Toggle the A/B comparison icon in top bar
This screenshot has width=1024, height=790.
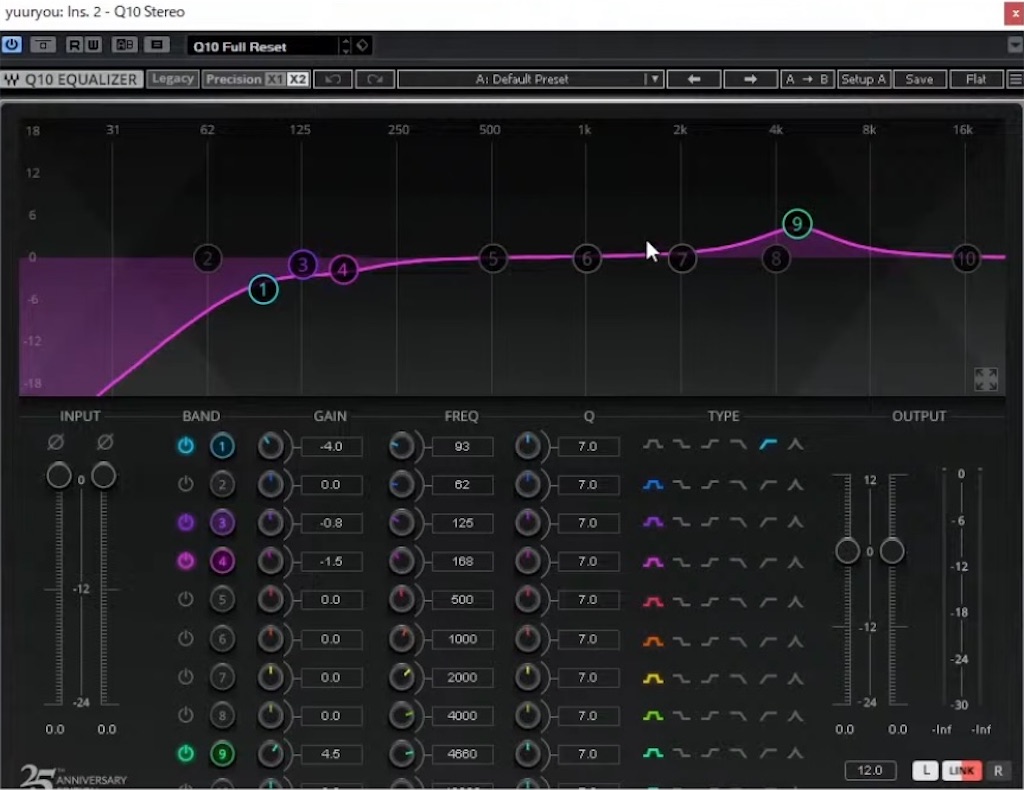(x=124, y=45)
